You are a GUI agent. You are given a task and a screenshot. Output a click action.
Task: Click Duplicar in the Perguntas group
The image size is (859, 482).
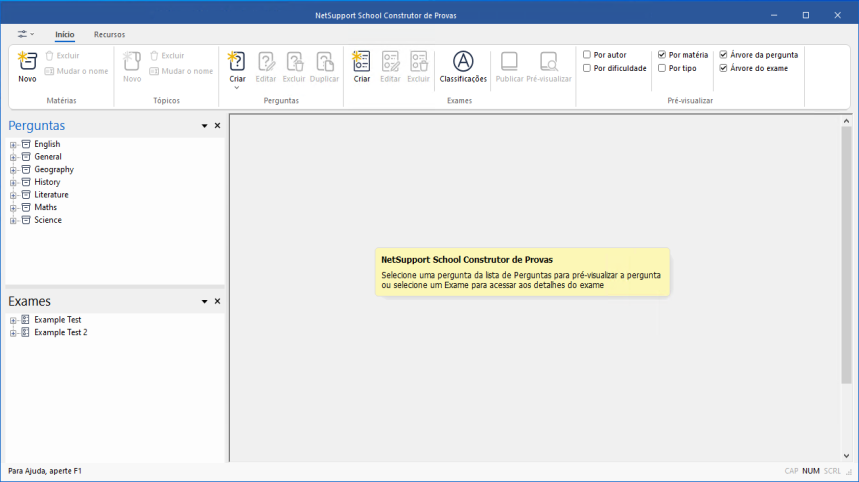(324, 67)
